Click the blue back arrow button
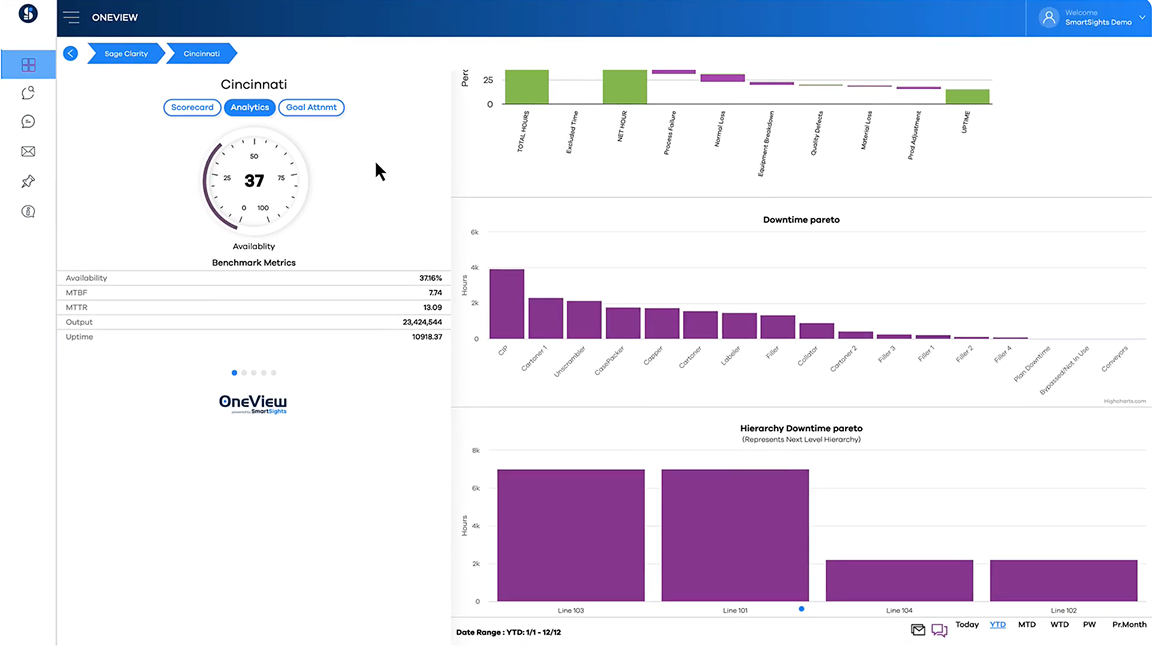Viewport: 1152px width, 648px height. point(70,53)
